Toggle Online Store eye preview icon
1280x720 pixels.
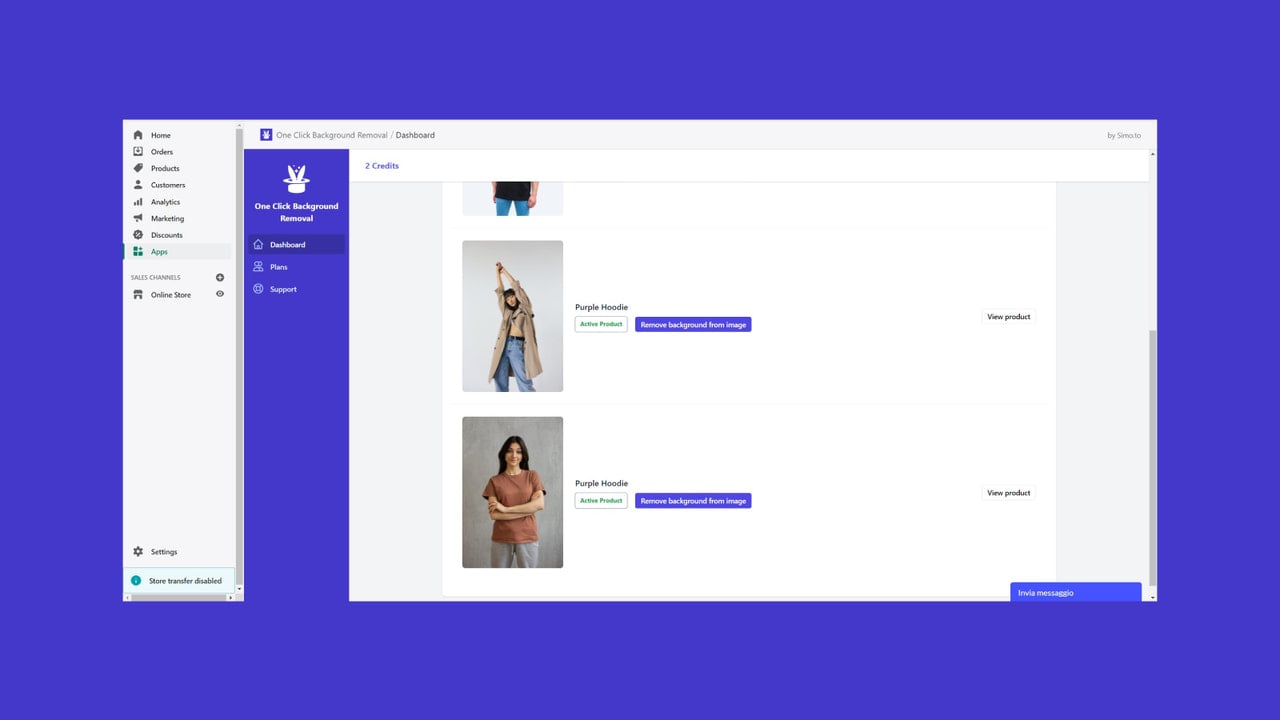220,295
